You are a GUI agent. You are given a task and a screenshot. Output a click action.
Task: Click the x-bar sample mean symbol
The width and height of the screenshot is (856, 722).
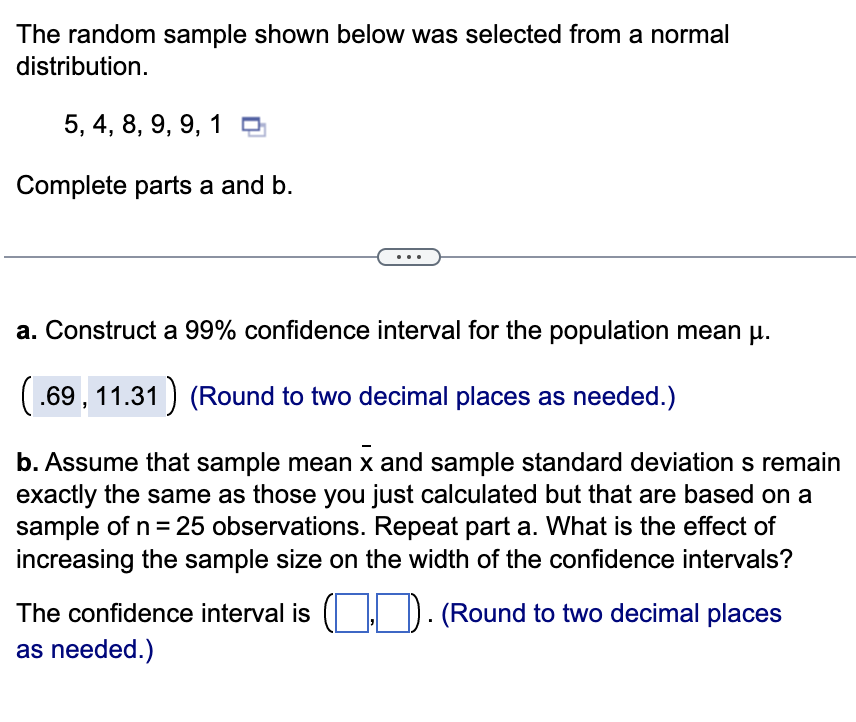(366, 460)
